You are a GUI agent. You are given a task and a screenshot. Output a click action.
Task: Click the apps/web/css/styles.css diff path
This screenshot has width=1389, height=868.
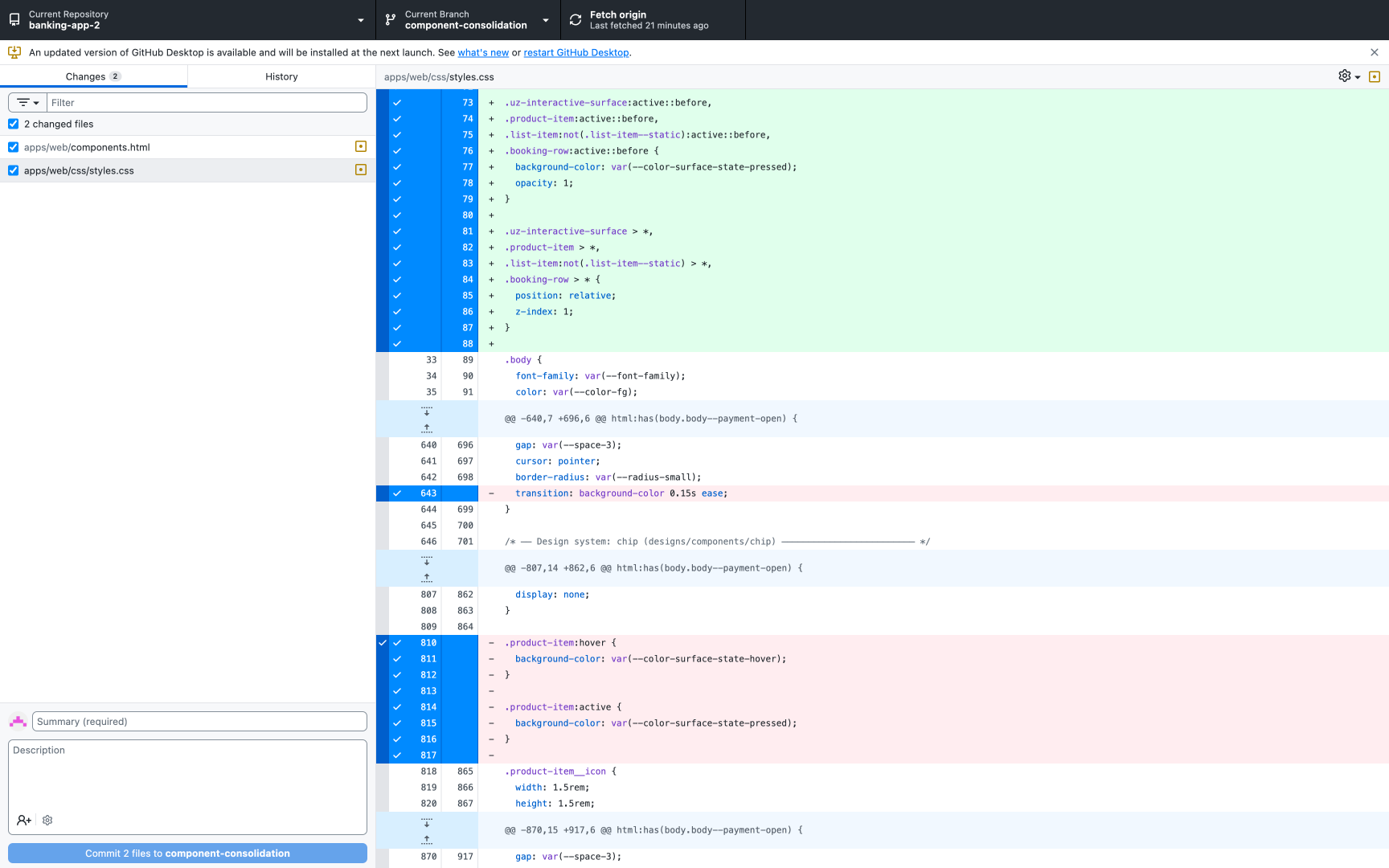[x=439, y=77]
